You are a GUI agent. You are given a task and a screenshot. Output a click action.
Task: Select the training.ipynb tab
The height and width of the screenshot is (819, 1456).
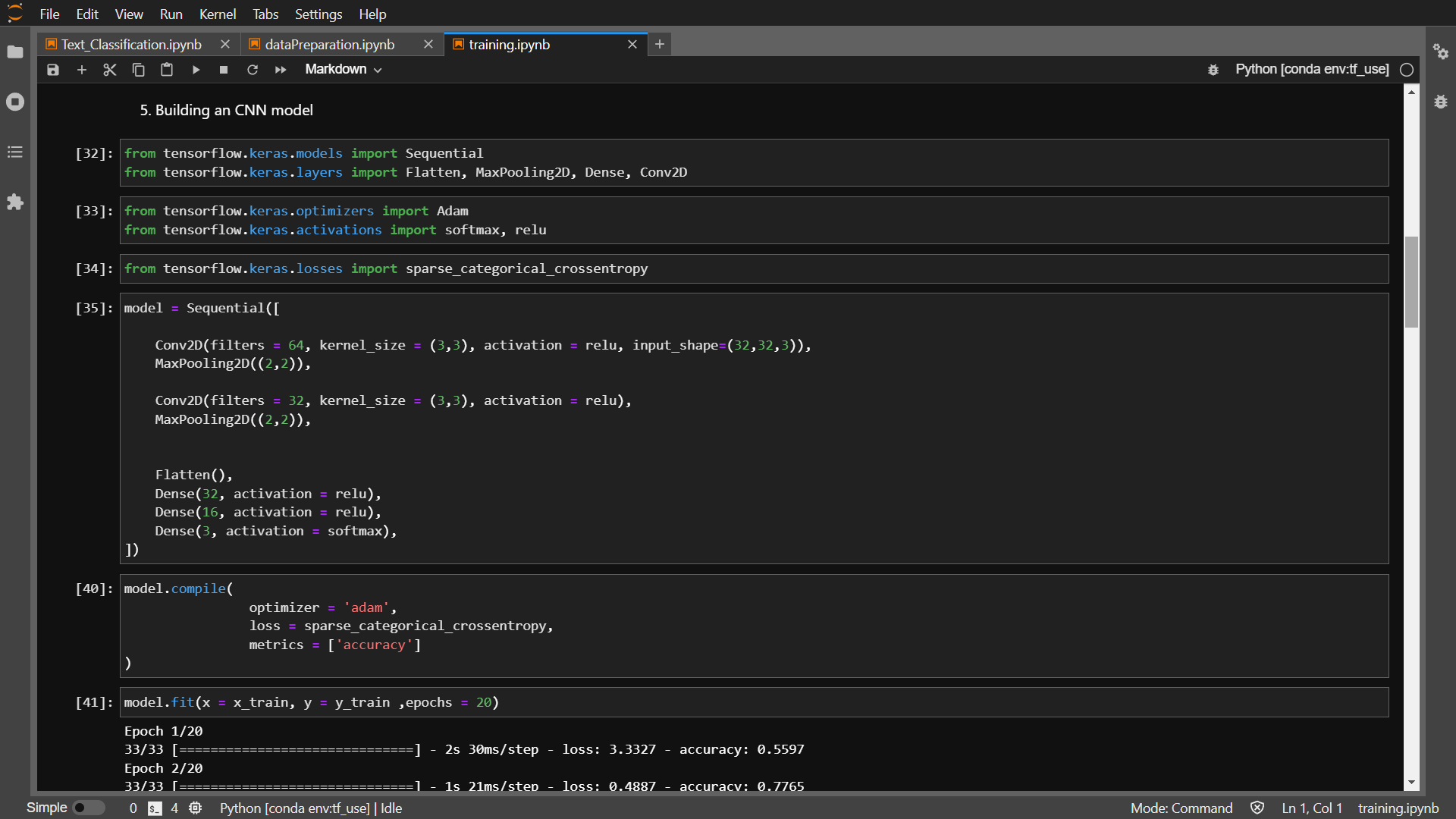tap(510, 45)
